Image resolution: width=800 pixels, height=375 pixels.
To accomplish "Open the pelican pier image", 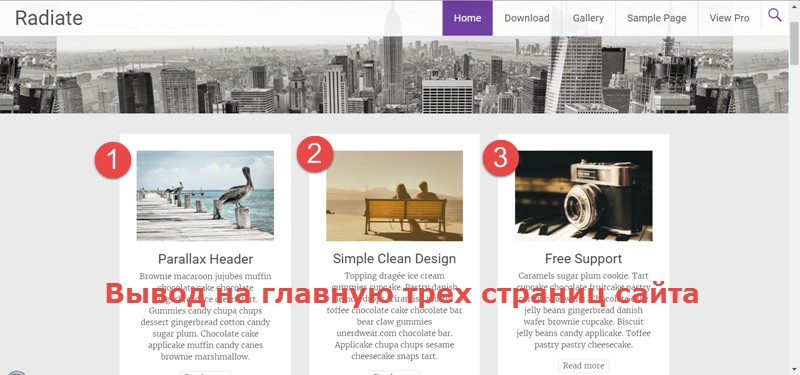I will coord(205,195).
